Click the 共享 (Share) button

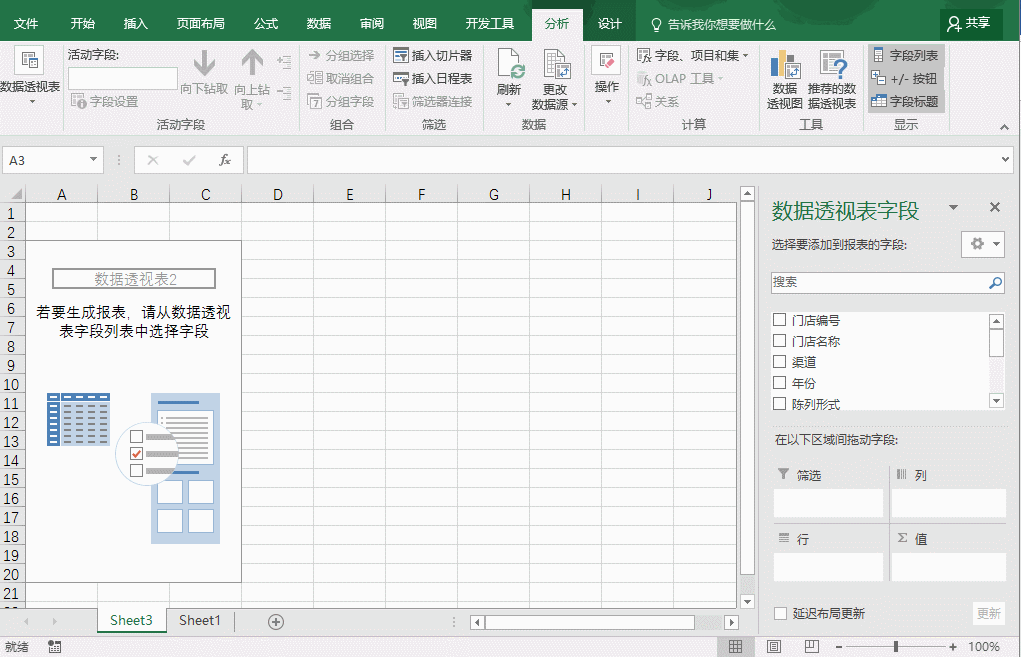970,24
